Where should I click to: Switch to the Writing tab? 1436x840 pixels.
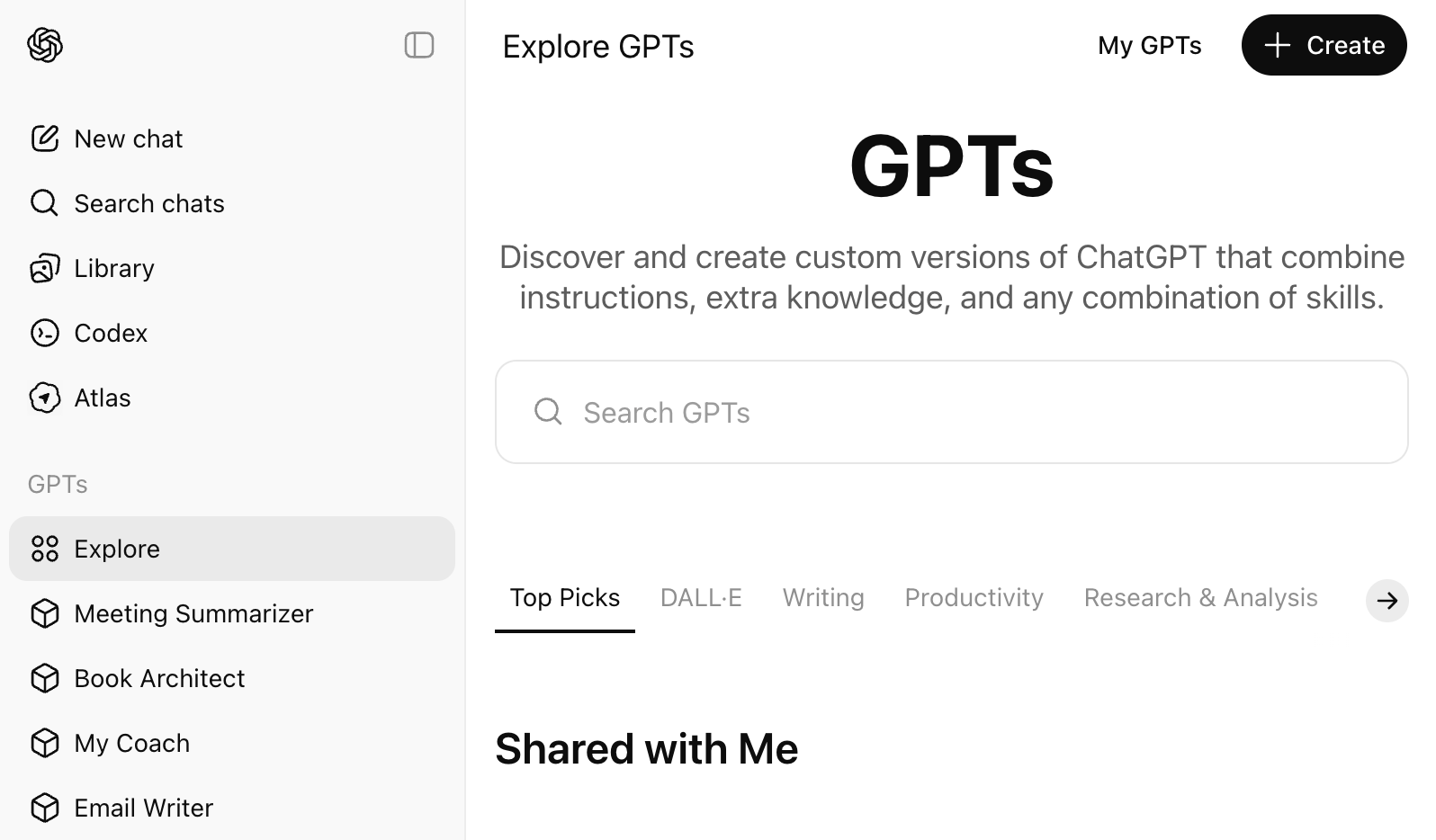click(x=823, y=598)
